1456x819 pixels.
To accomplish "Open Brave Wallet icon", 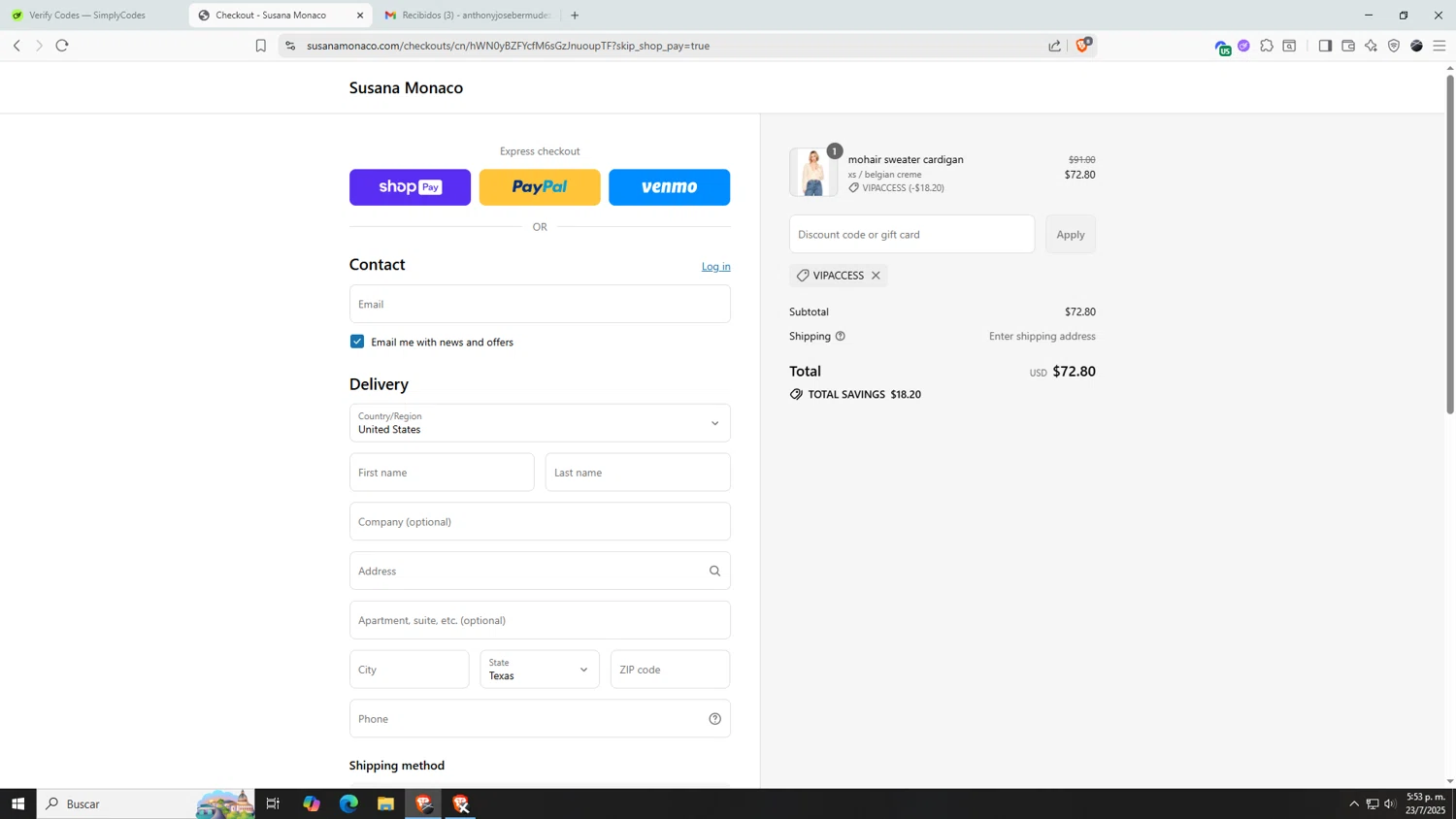I will pyautogui.click(x=1348, y=46).
